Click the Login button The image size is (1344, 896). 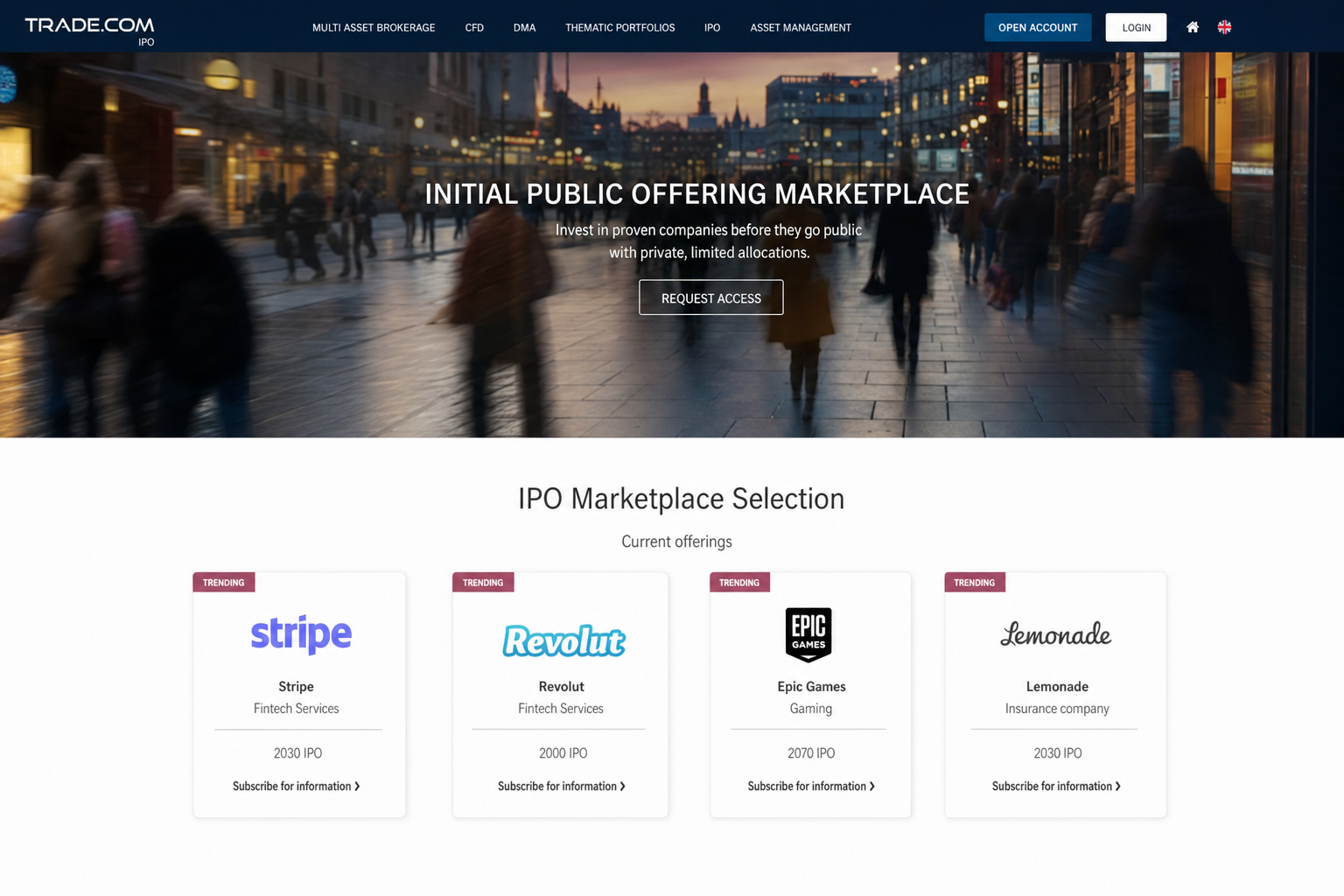[1137, 27]
